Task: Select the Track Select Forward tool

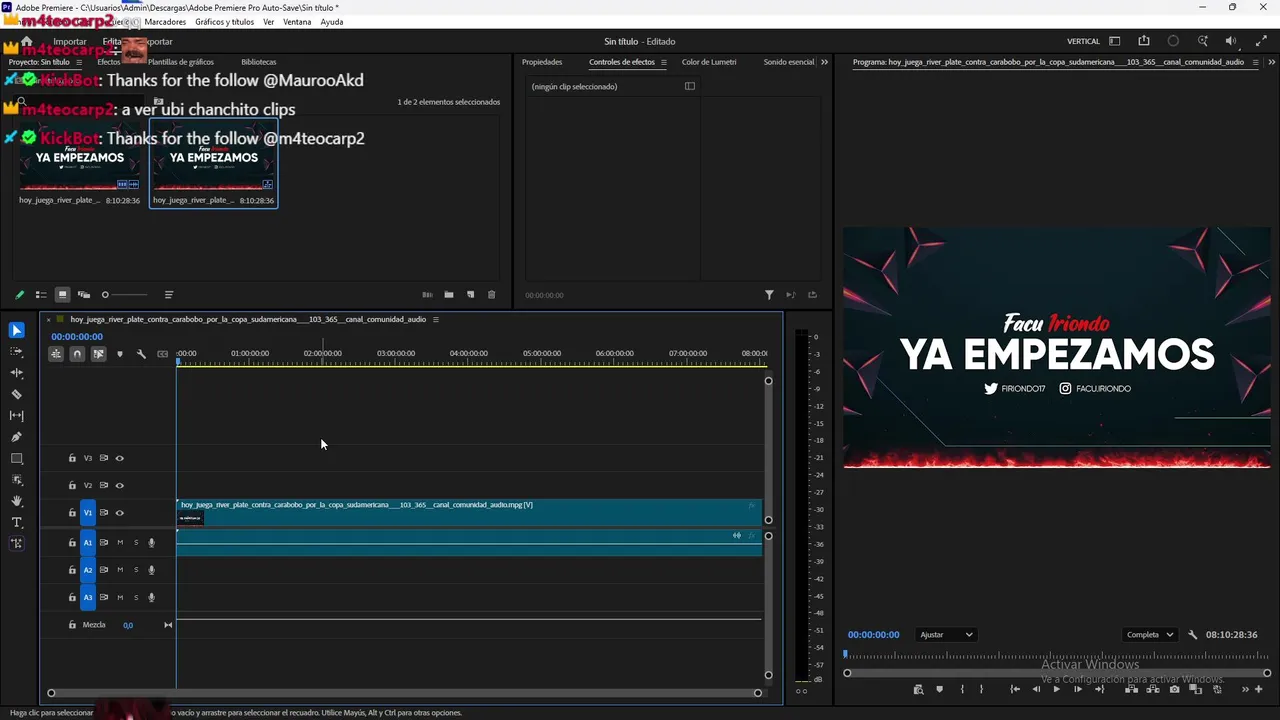Action: [x=16, y=351]
